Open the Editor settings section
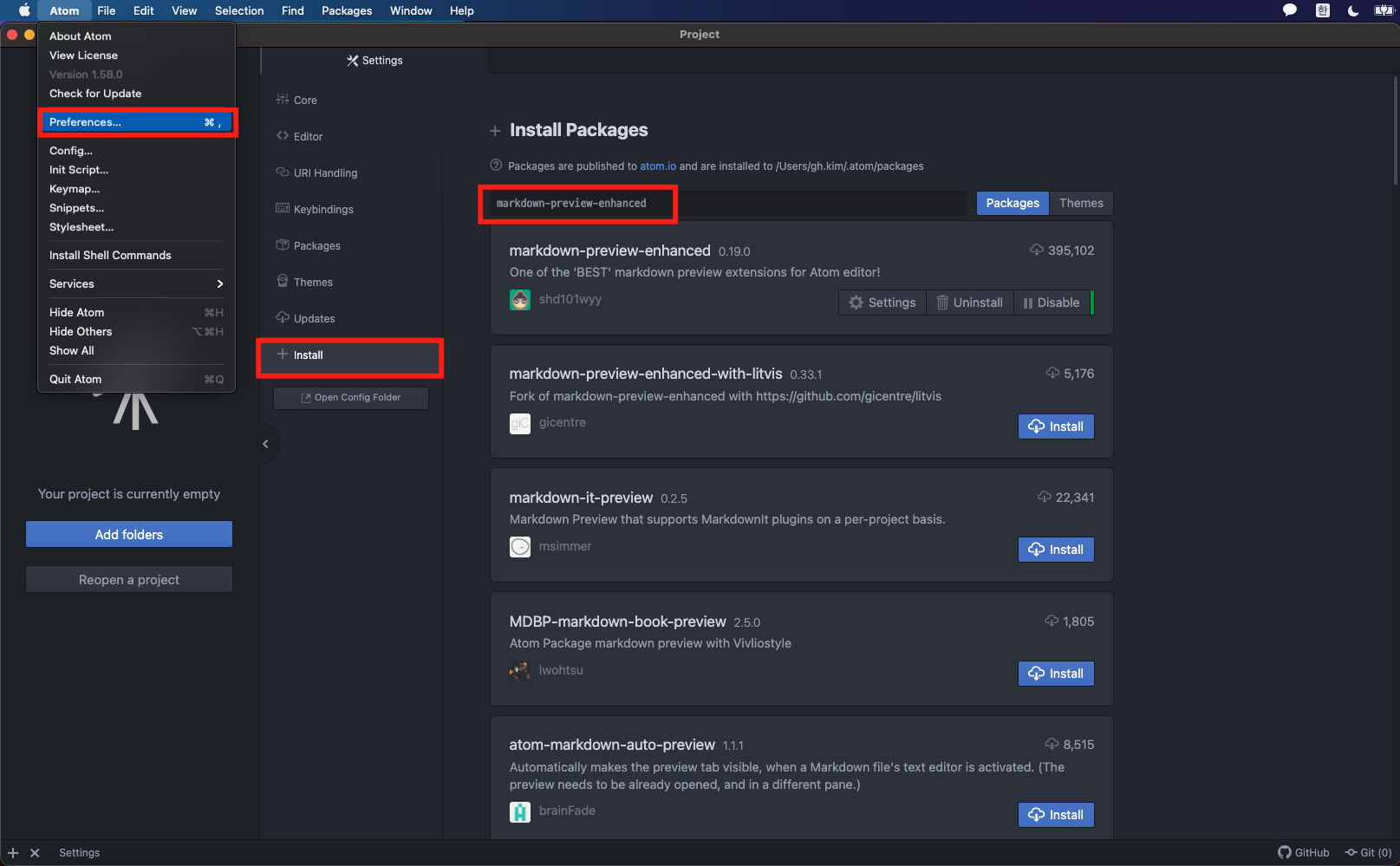Image resolution: width=1400 pixels, height=866 pixels. click(350, 136)
